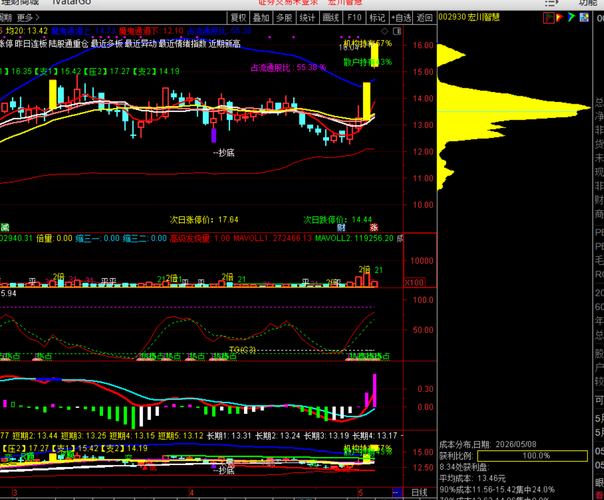
Task: Open the 日线 period selector
Action: [x=419, y=492]
